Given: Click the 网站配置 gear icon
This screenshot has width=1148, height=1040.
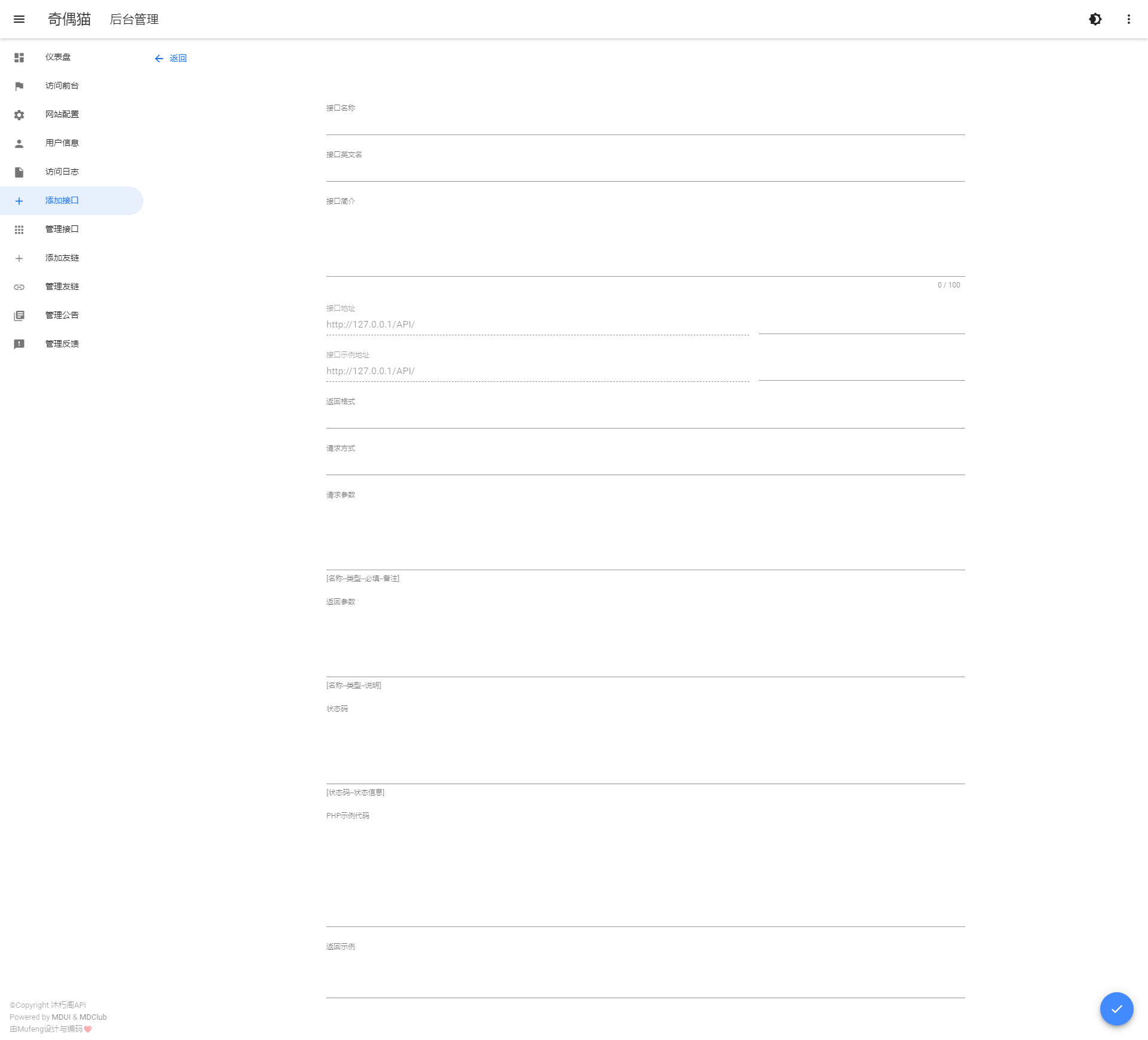Looking at the screenshot, I should pyautogui.click(x=19, y=115).
